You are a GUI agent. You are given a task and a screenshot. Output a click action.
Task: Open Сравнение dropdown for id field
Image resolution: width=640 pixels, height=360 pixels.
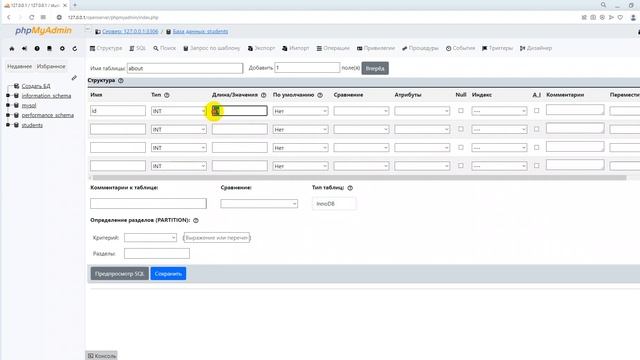click(x=361, y=111)
